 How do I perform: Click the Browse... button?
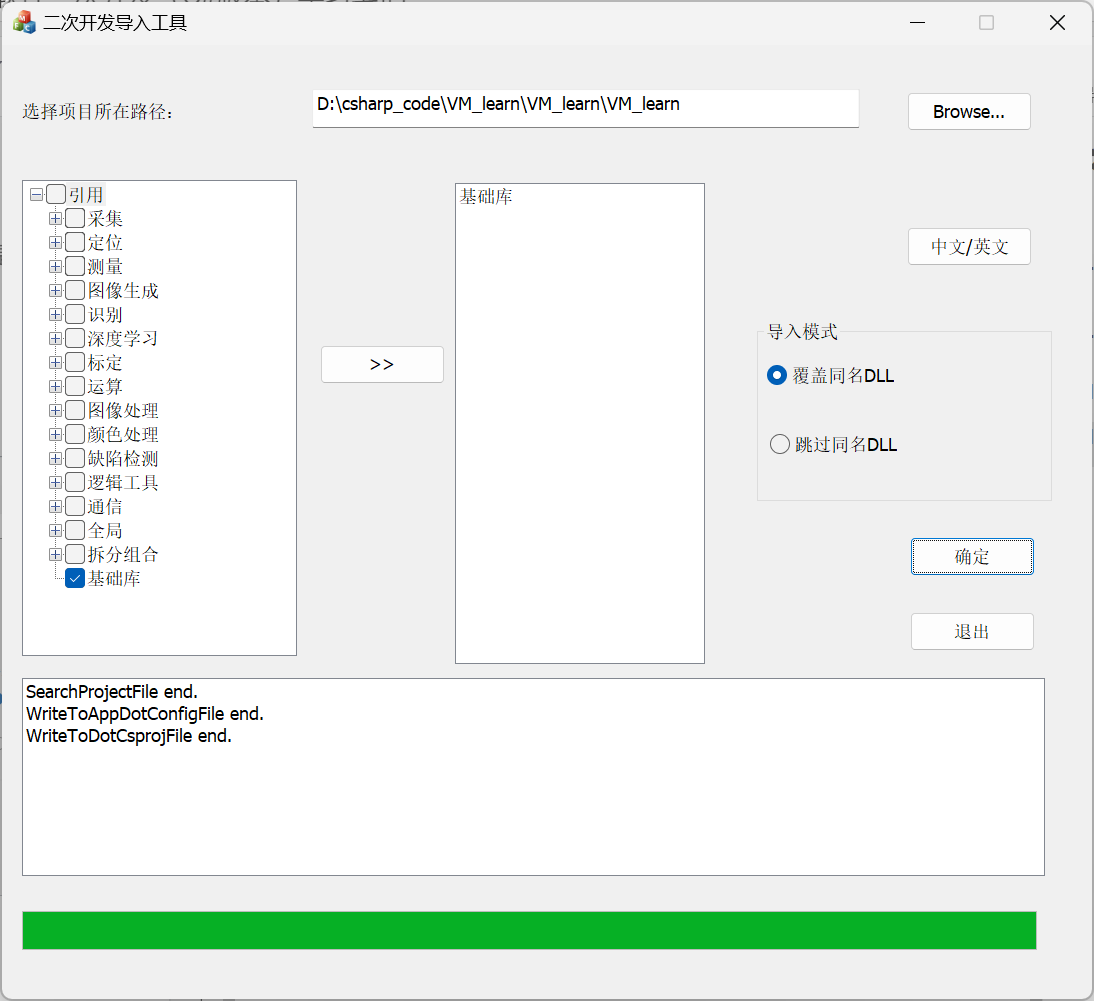[969, 112]
